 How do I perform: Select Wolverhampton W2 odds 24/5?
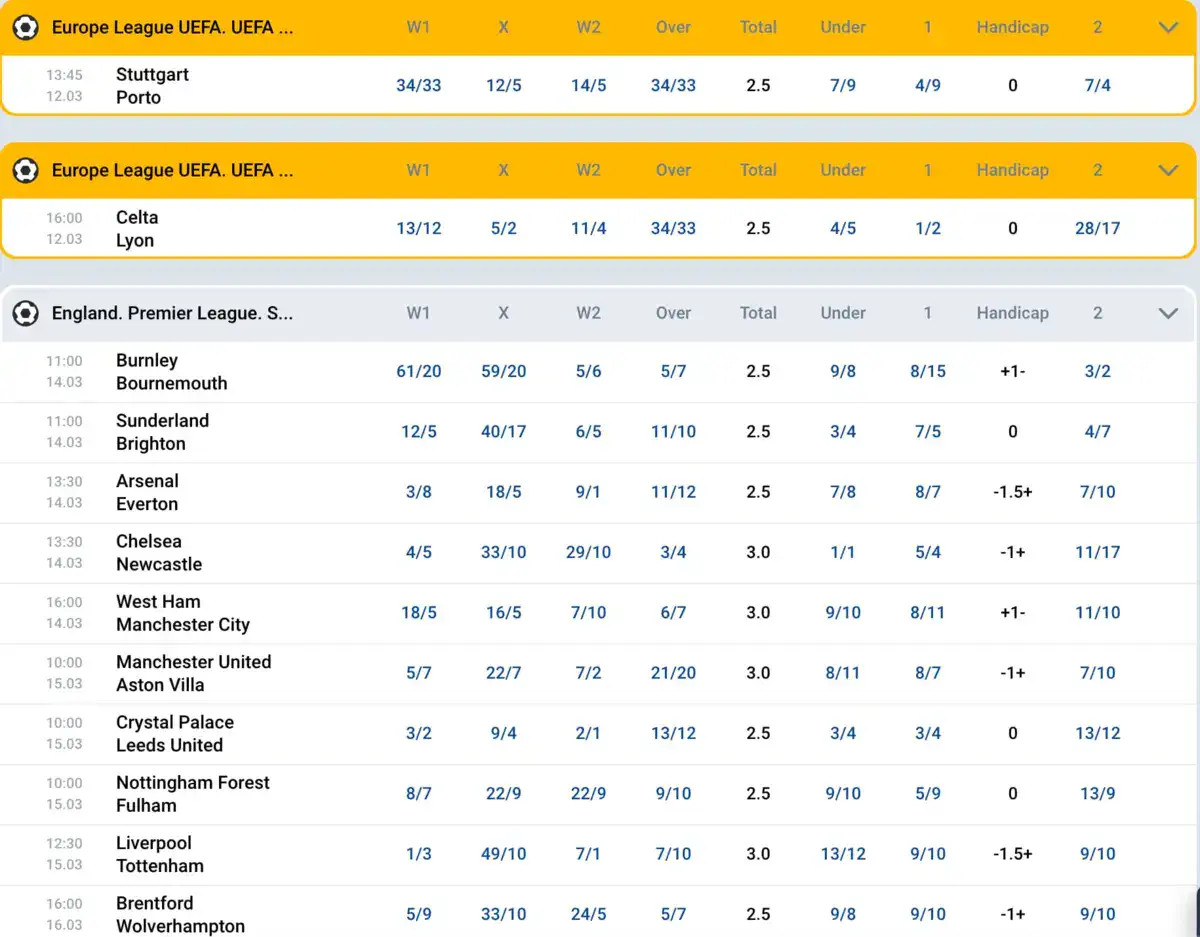588,913
